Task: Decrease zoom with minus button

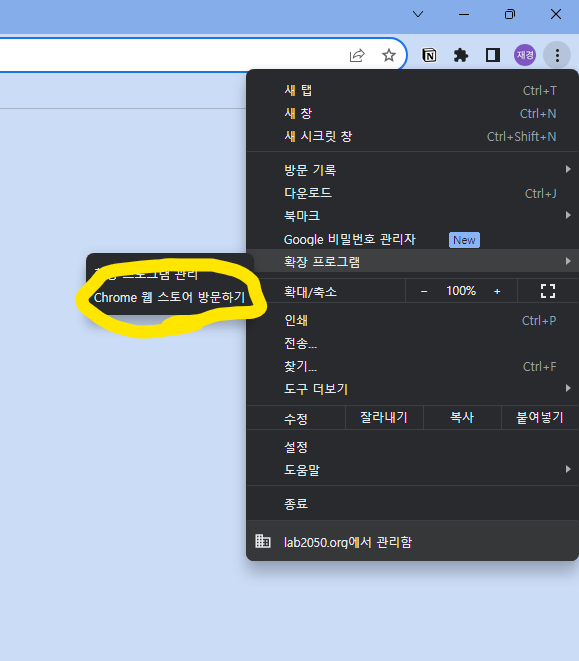Action: (424, 291)
